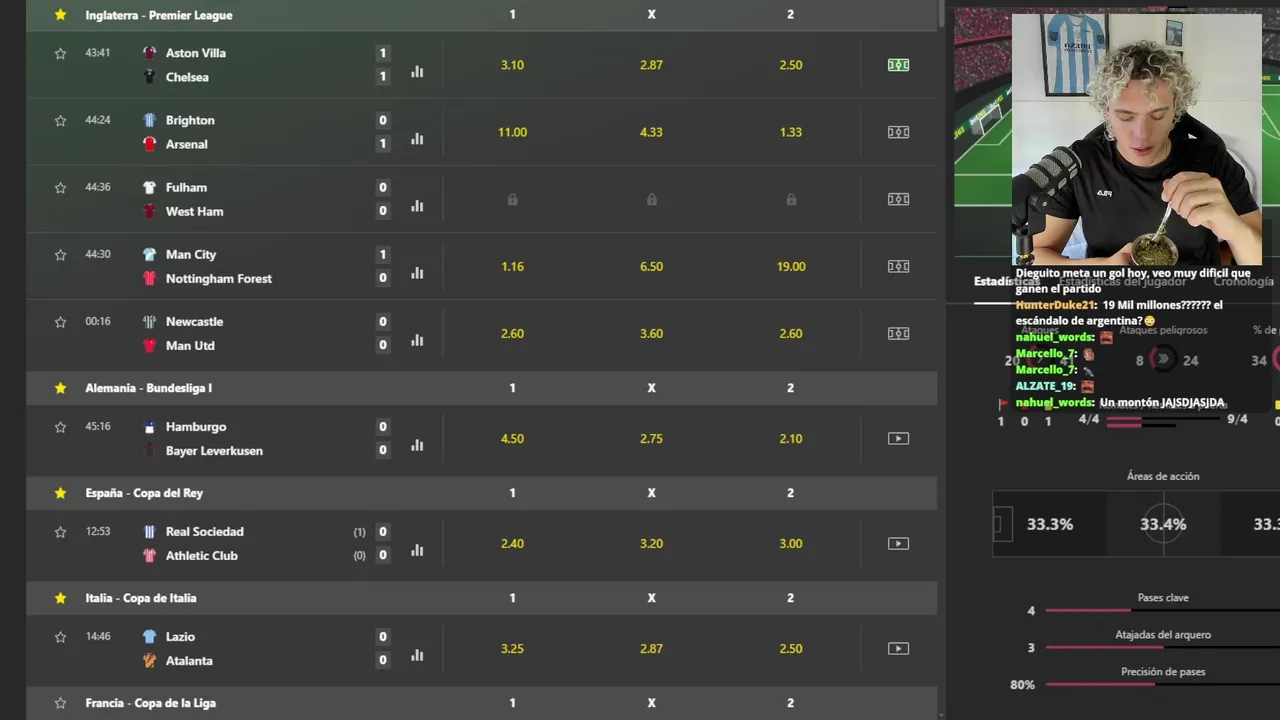Toggle the favorite star for Fulham vs West Ham
The height and width of the screenshot is (720, 1280).
click(x=60, y=188)
